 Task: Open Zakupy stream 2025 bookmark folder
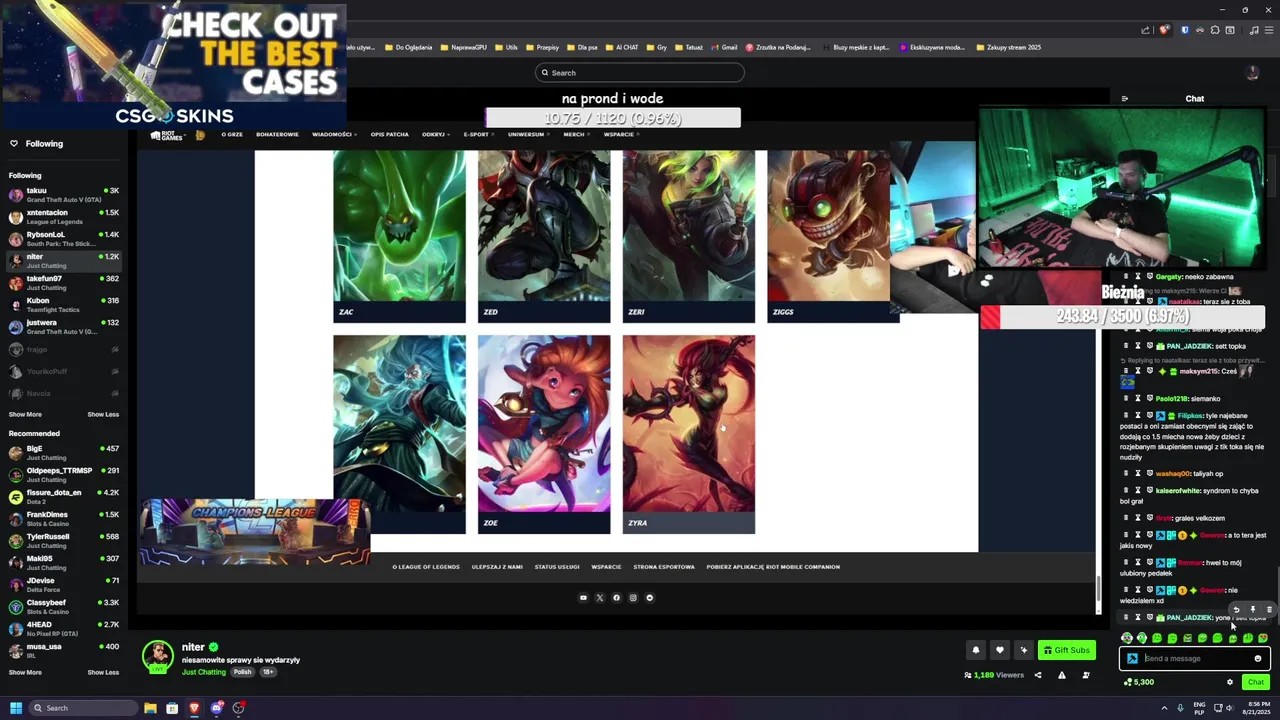(x=1009, y=47)
